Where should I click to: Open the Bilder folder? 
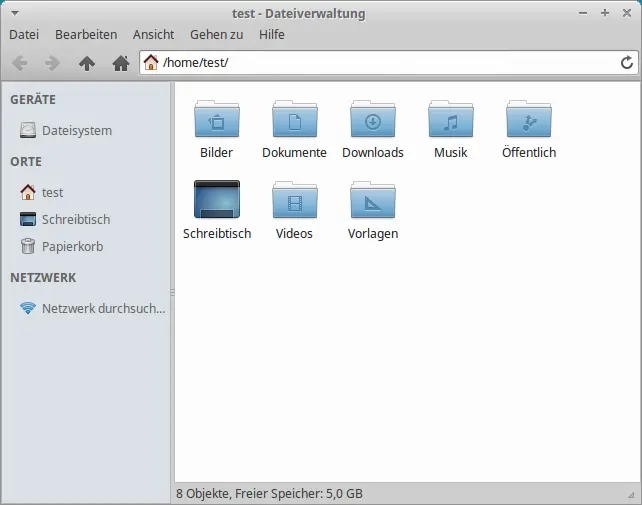[x=216, y=120]
